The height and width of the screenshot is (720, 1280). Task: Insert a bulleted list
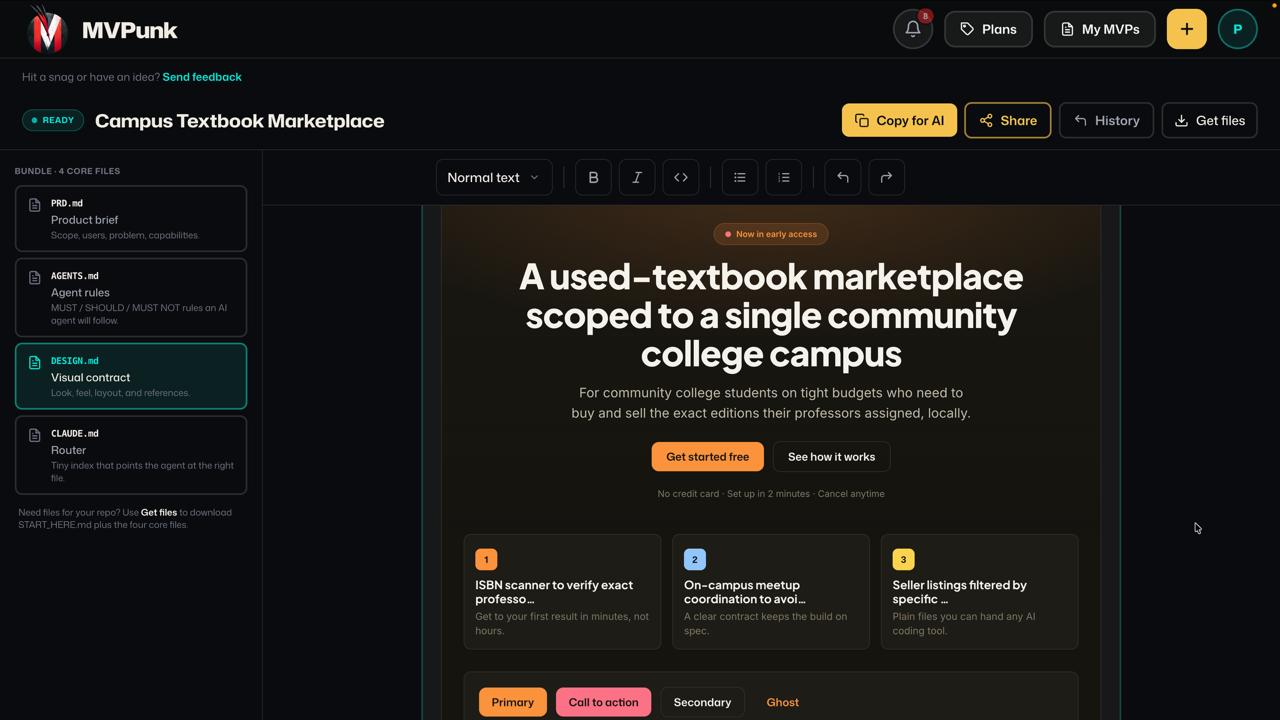click(740, 177)
